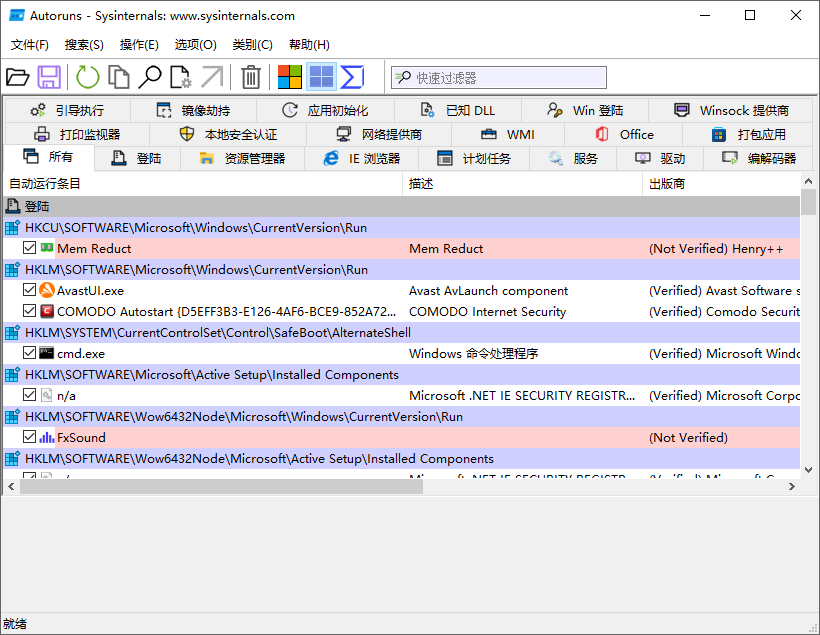Click the Copy documents toolbar icon
The height and width of the screenshot is (635, 820).
pyautogui.click(x=119, y=77)
